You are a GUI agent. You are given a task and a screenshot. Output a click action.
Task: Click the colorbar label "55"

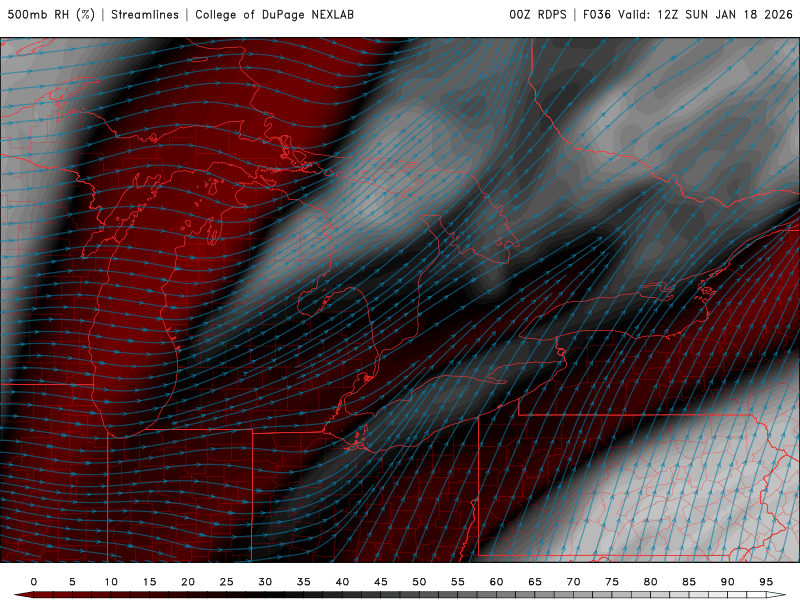click(458, 582)
